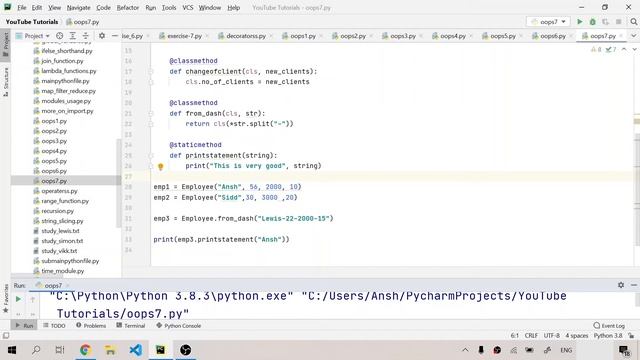Click the Run tool window button
640x360 pixels.
tap(24, 326)
